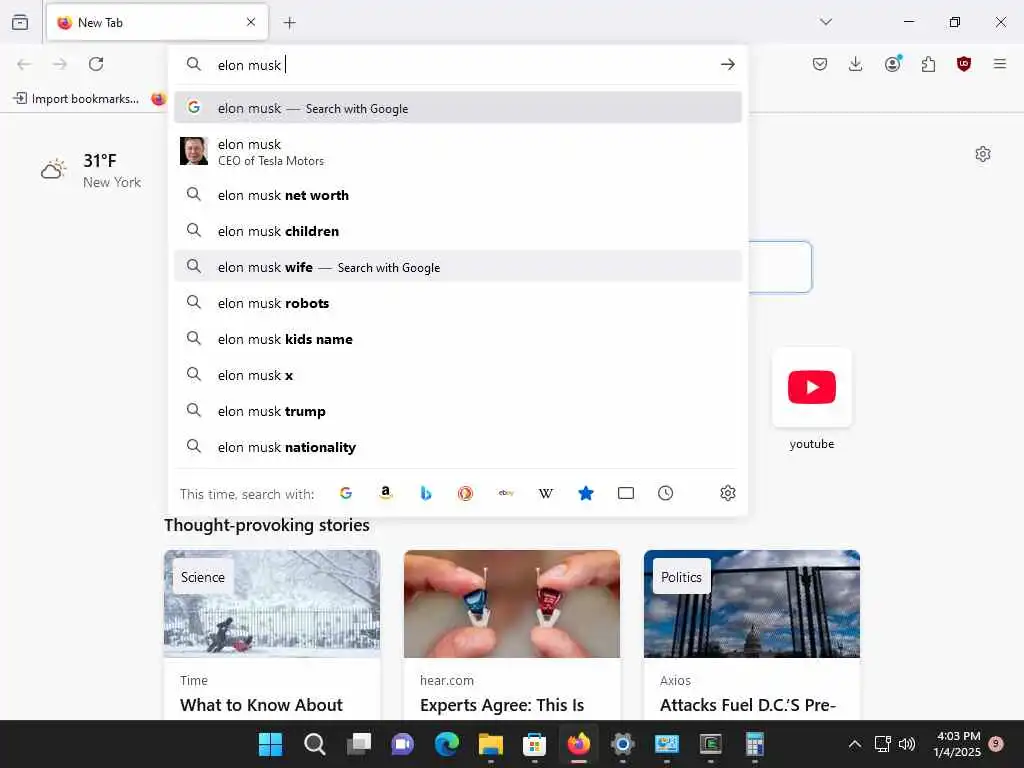
Task: Click the go arrow in address bar
Action: point(728,64)
